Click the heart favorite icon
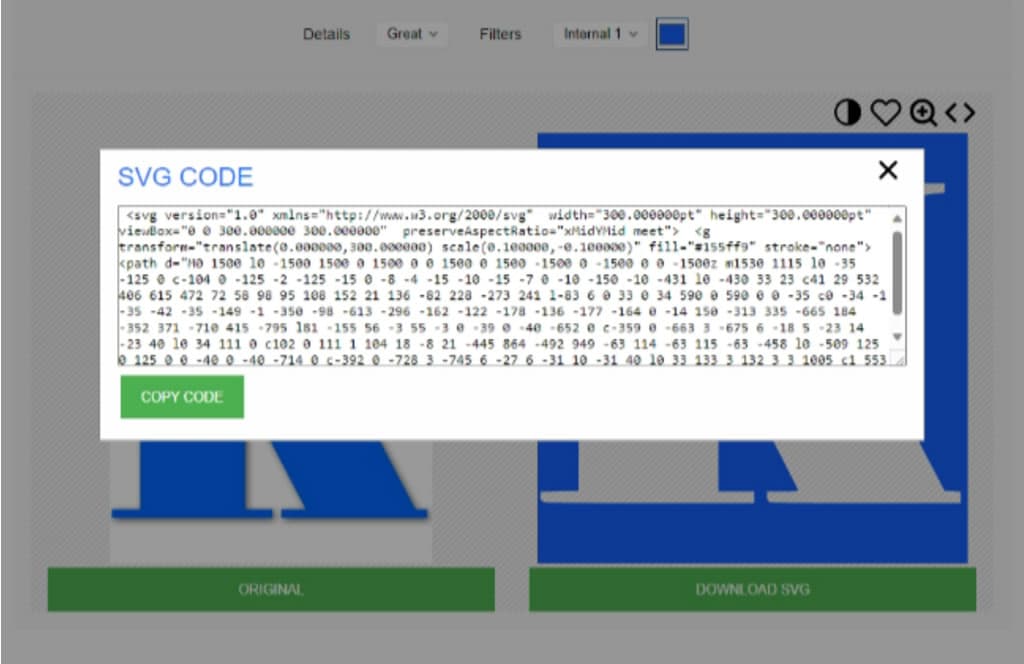 point(884,113)
